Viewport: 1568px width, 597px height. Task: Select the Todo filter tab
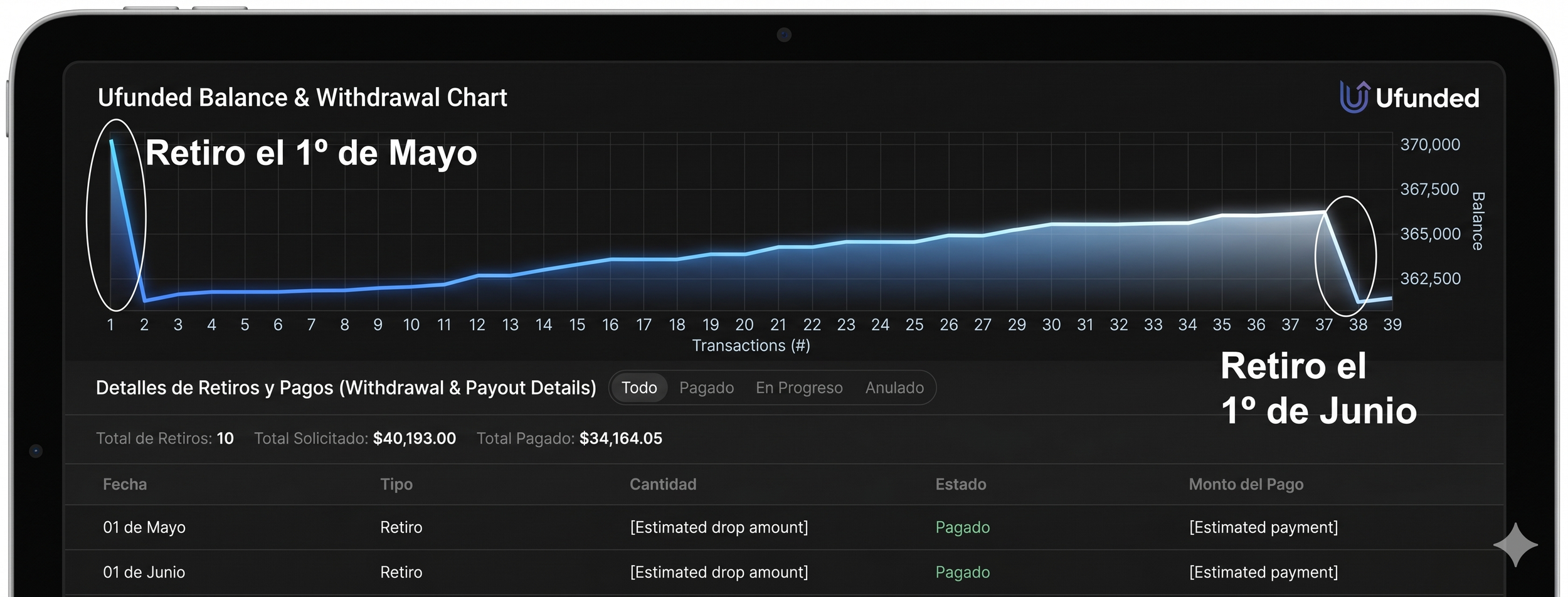click(x=639, y=388)
